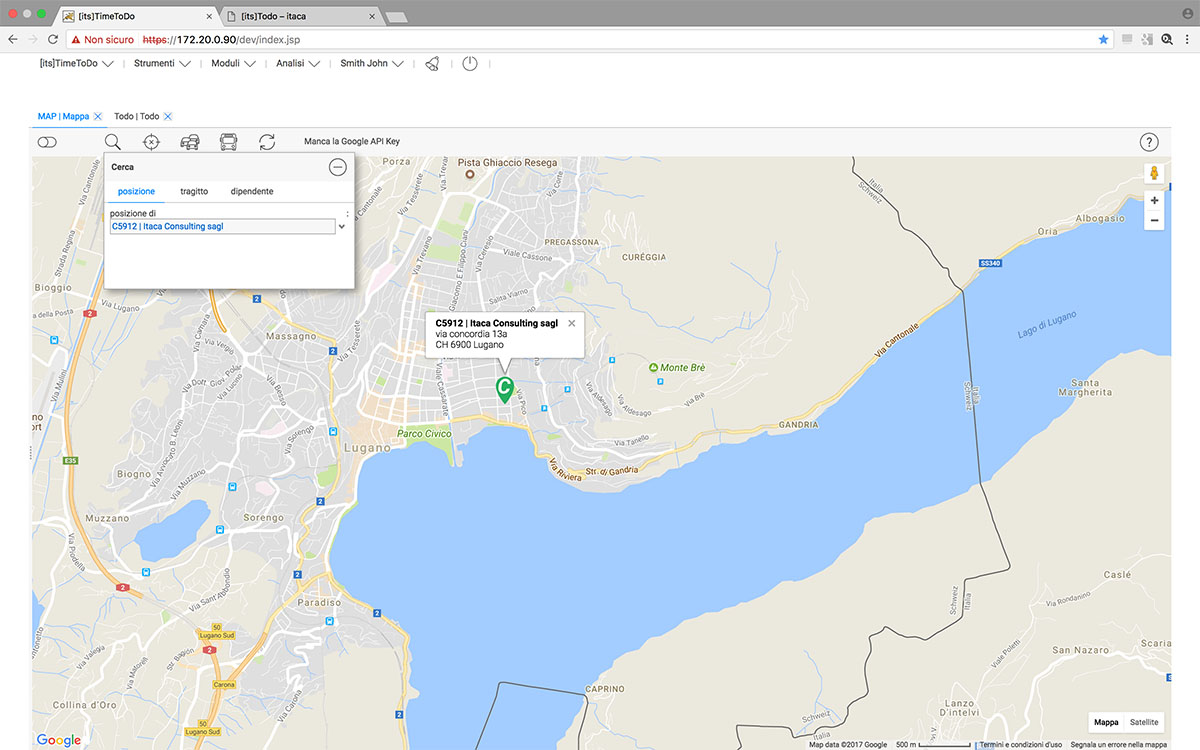Select the tragitto tab in Cerca panel
This screenshot has height=750, width=1200.
coord(194,191)
